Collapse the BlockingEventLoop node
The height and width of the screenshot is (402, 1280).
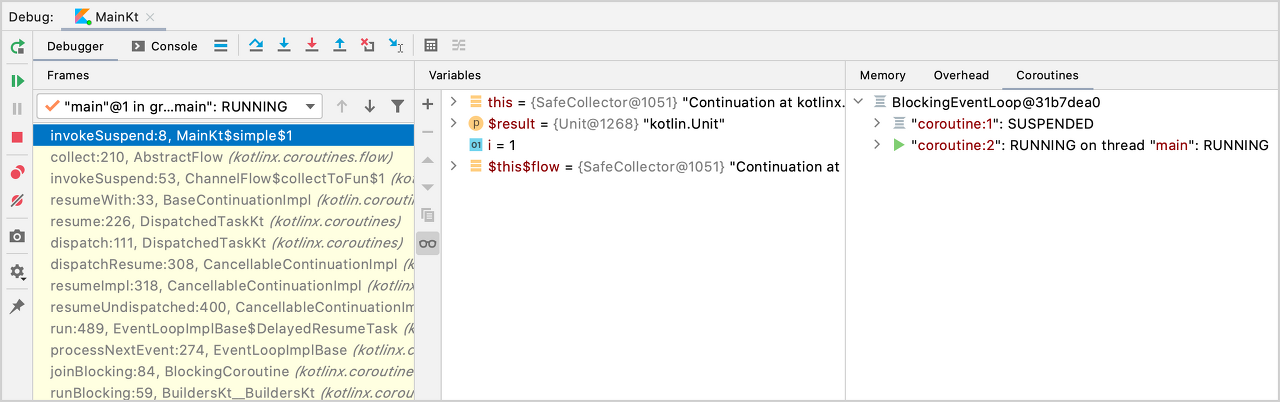coord(858,102)
